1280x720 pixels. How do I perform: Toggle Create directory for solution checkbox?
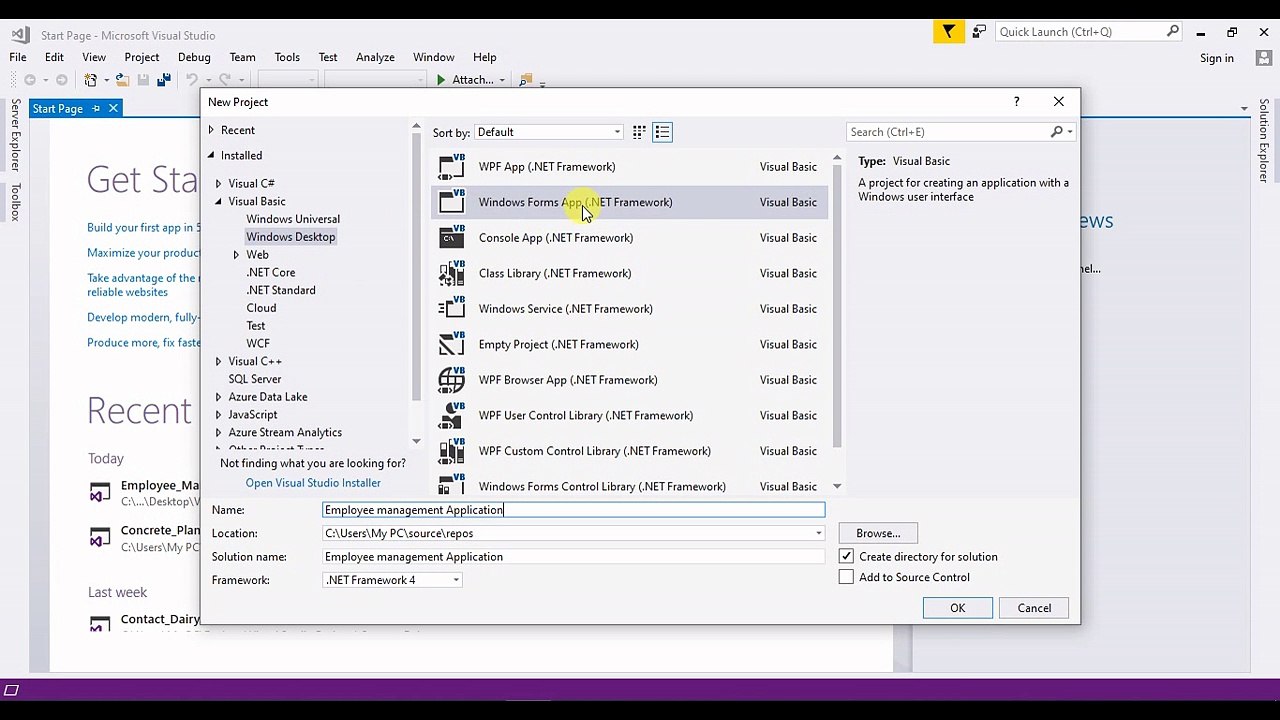point(846,556)
